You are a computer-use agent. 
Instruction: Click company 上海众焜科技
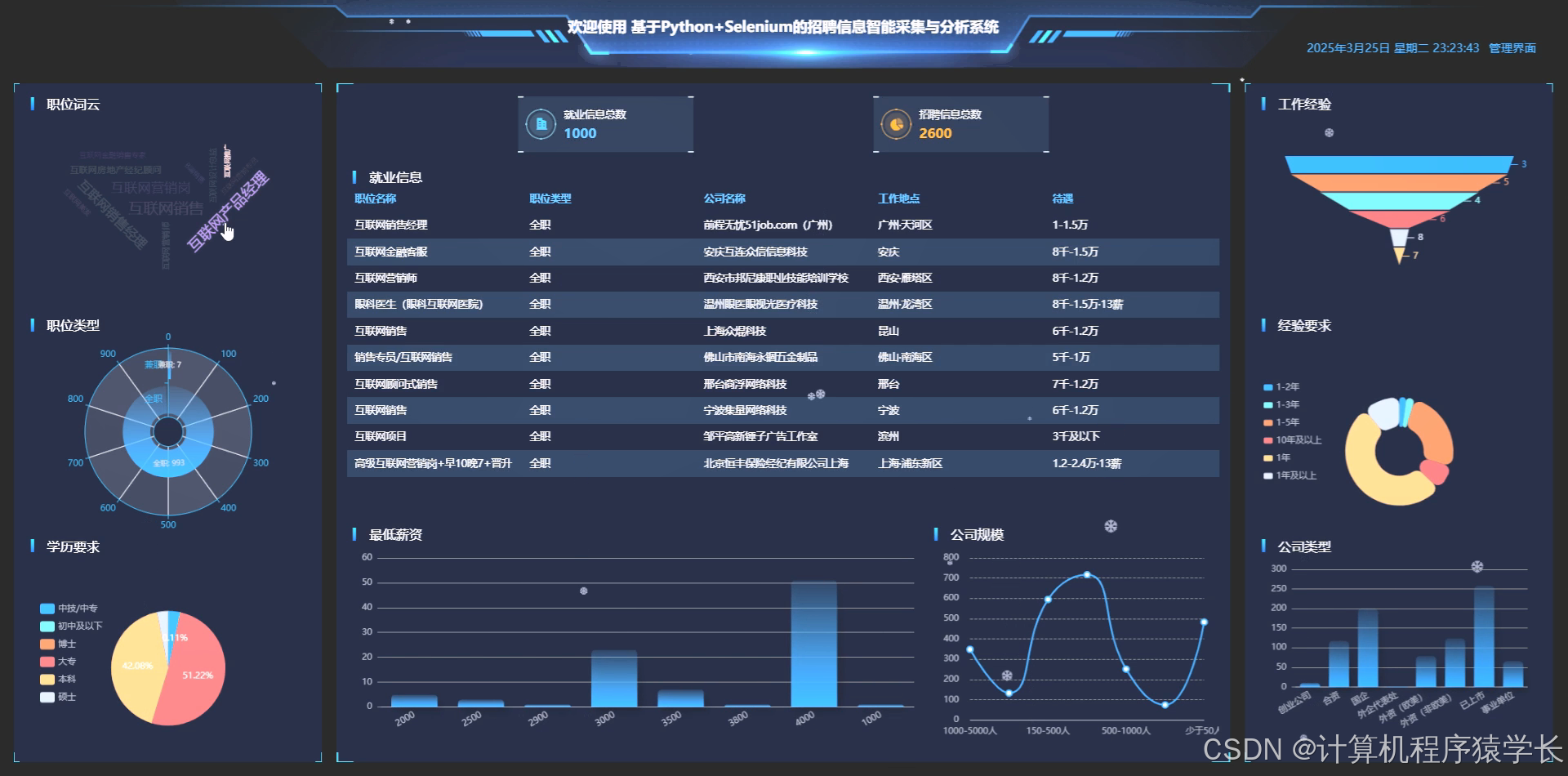[x=735, y=331]
